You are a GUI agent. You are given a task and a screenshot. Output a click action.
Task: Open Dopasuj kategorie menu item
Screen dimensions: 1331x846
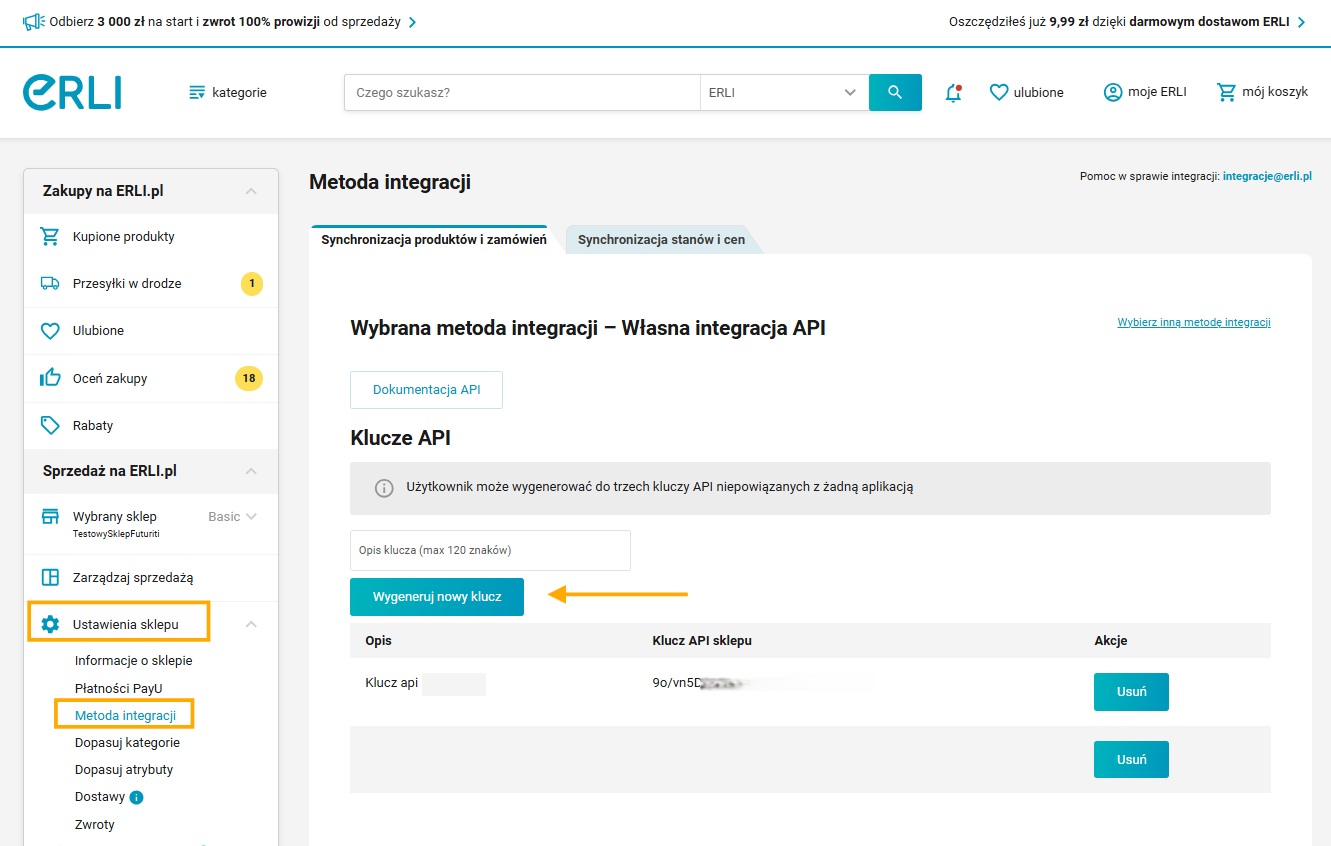pos(127,743)
